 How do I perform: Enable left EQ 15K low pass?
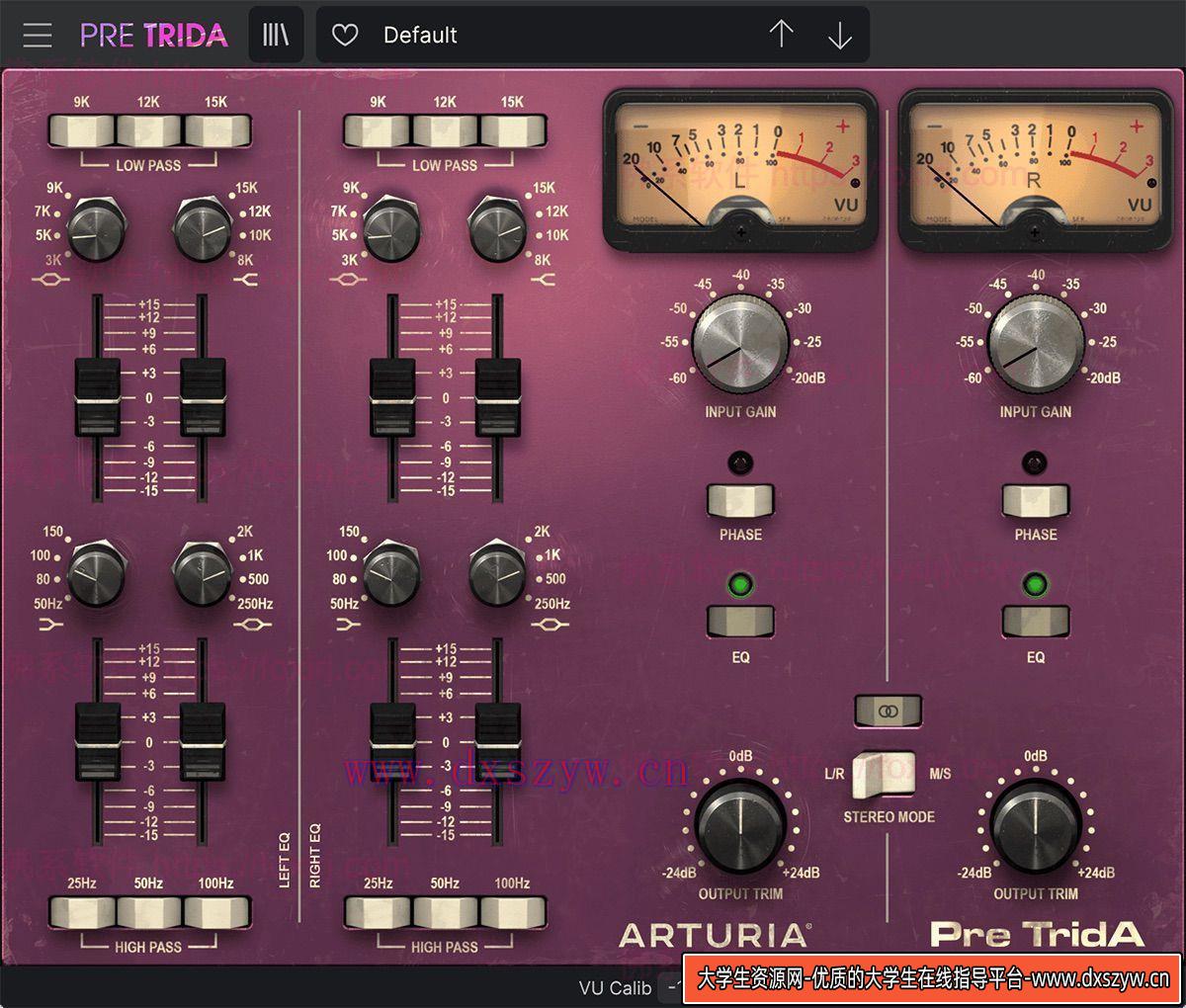(x=216, y=130)
